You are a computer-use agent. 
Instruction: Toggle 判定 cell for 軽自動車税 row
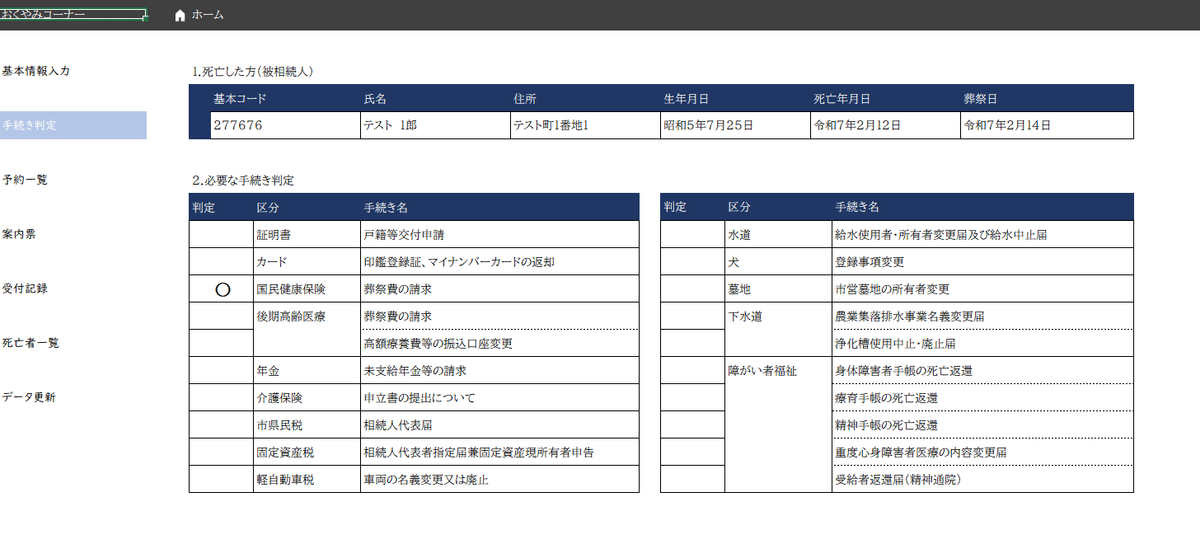click(221, 479)
